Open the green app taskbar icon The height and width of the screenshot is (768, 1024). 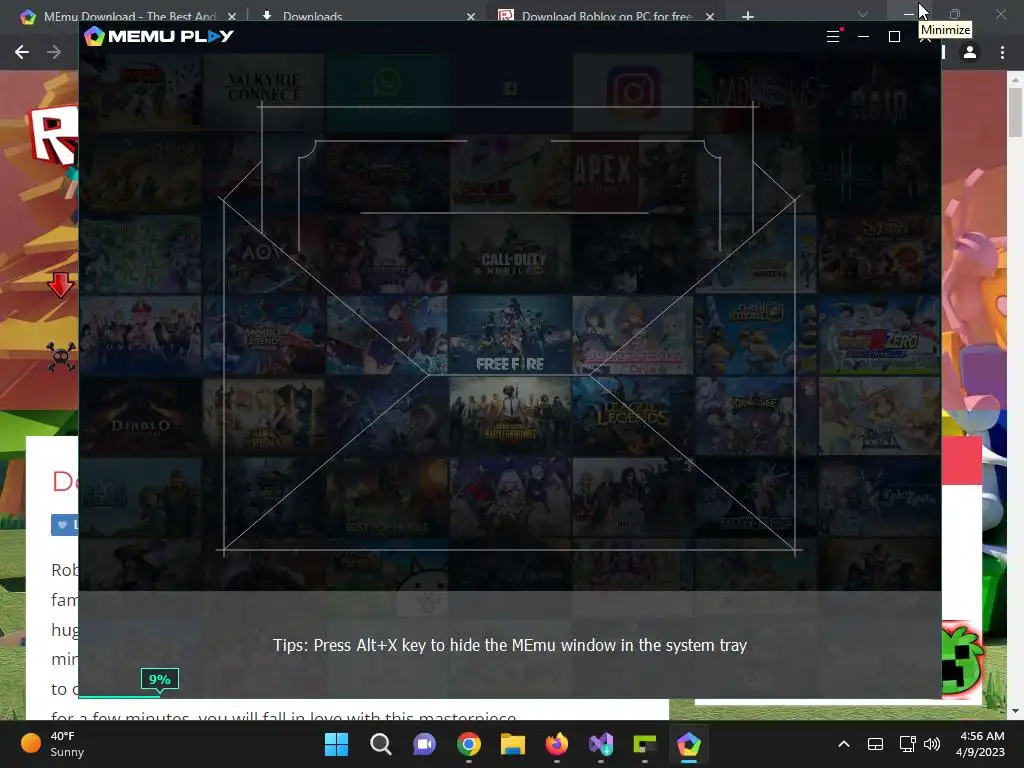coord(645,744)
